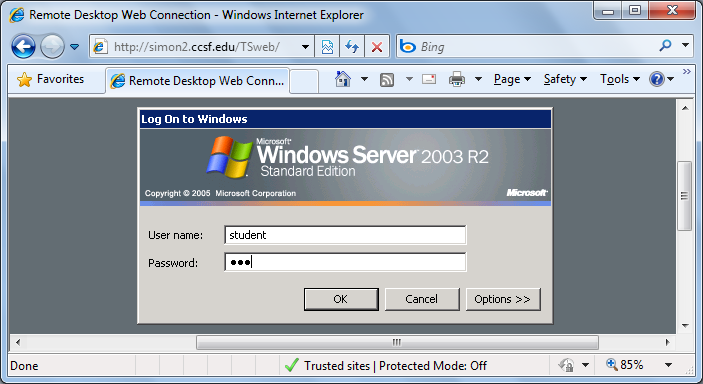Image resolution: width=703 pixels, height=384 pixels.
Task: Close the Internet Explorer window
Action: [x=672, y=11]
